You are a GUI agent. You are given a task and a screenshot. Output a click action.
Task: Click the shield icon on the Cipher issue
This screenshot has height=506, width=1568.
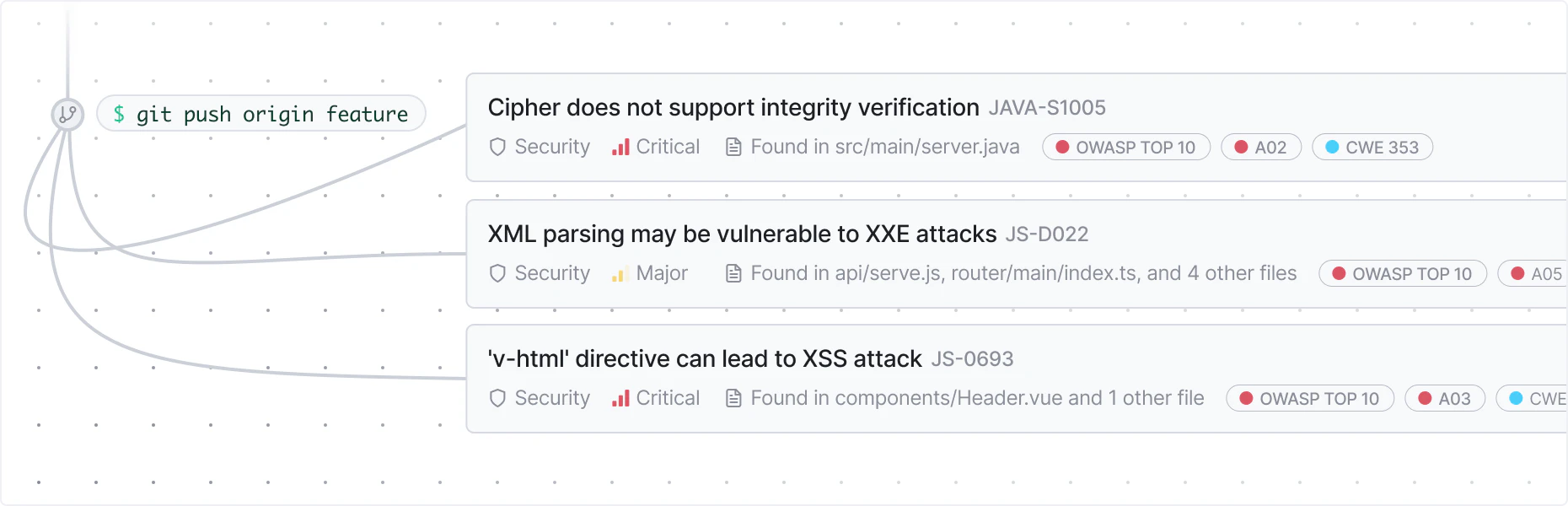(x=497, y=147)
